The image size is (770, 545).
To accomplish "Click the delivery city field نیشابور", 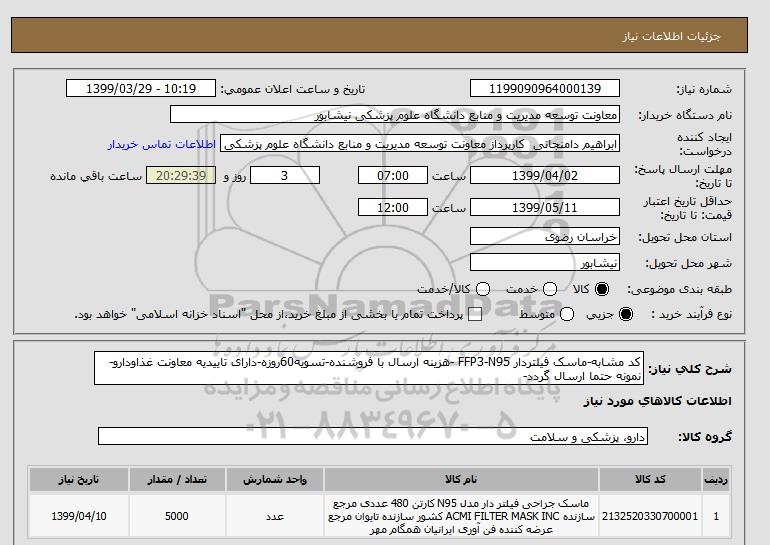I will point(545,263).
